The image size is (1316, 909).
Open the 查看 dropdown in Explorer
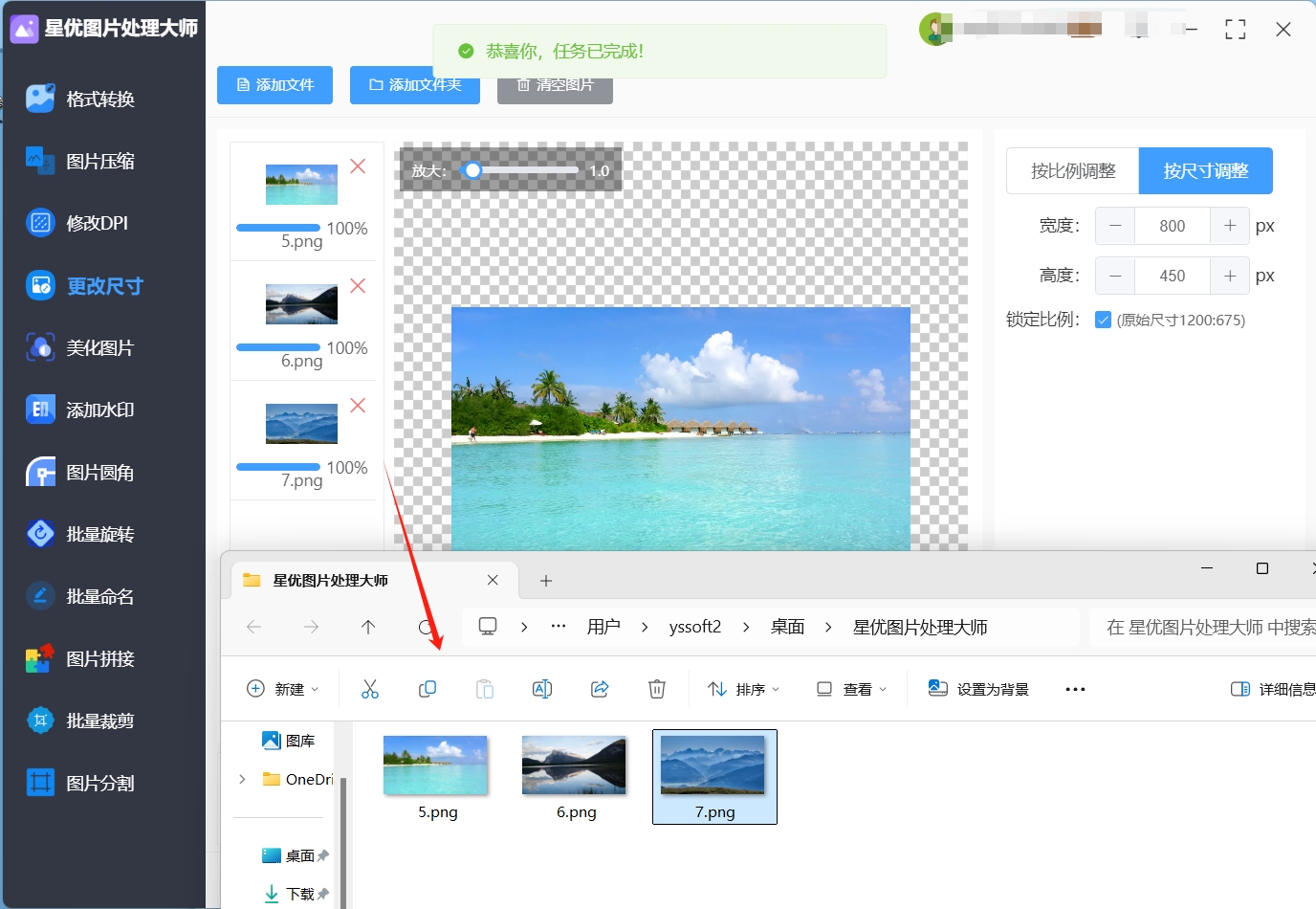click(x=852, y=689)
